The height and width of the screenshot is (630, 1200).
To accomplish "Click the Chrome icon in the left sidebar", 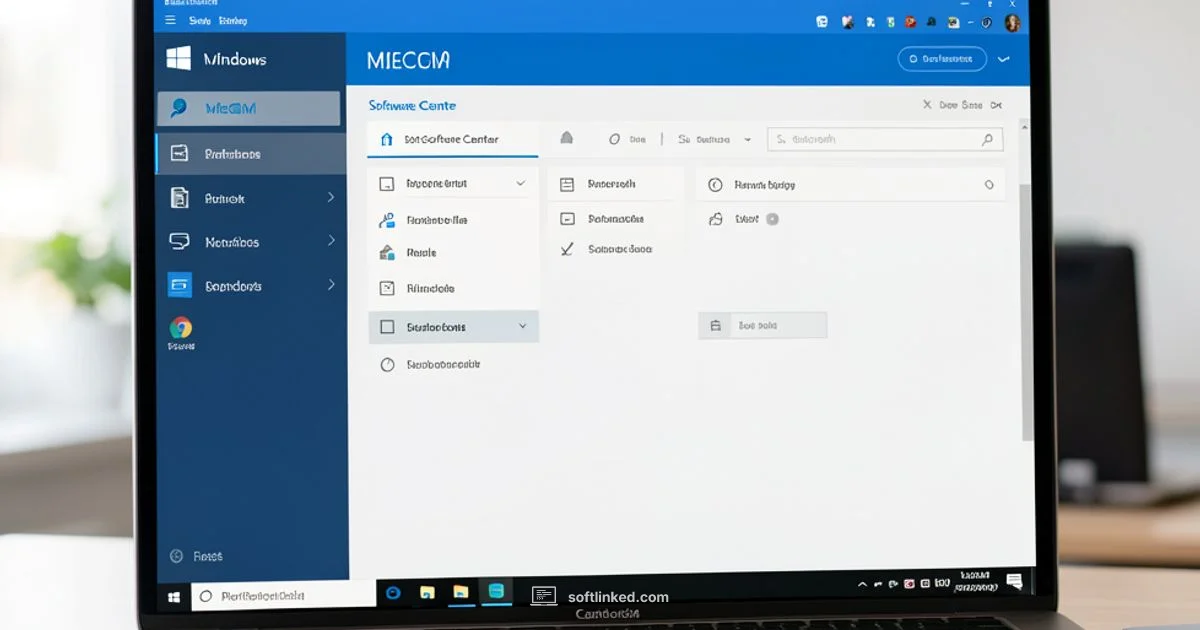I will [181, 328].
